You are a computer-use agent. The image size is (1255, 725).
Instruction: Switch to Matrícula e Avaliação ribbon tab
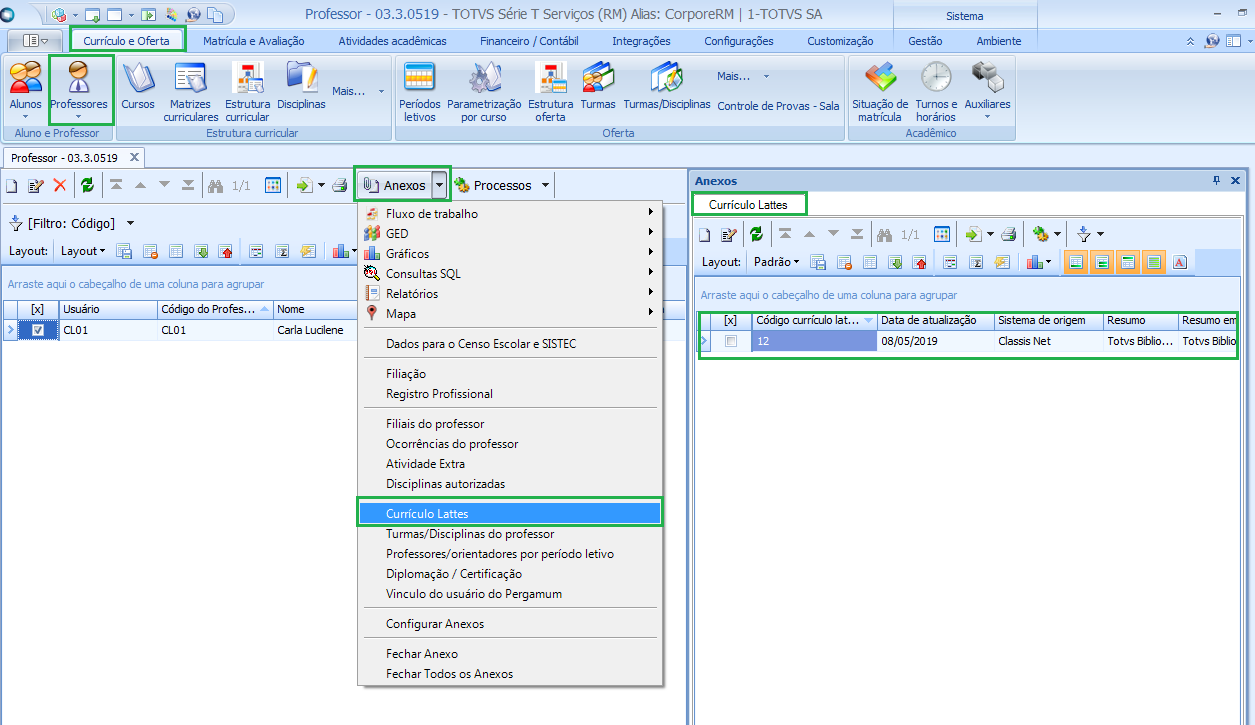click(x=254, y=41)
